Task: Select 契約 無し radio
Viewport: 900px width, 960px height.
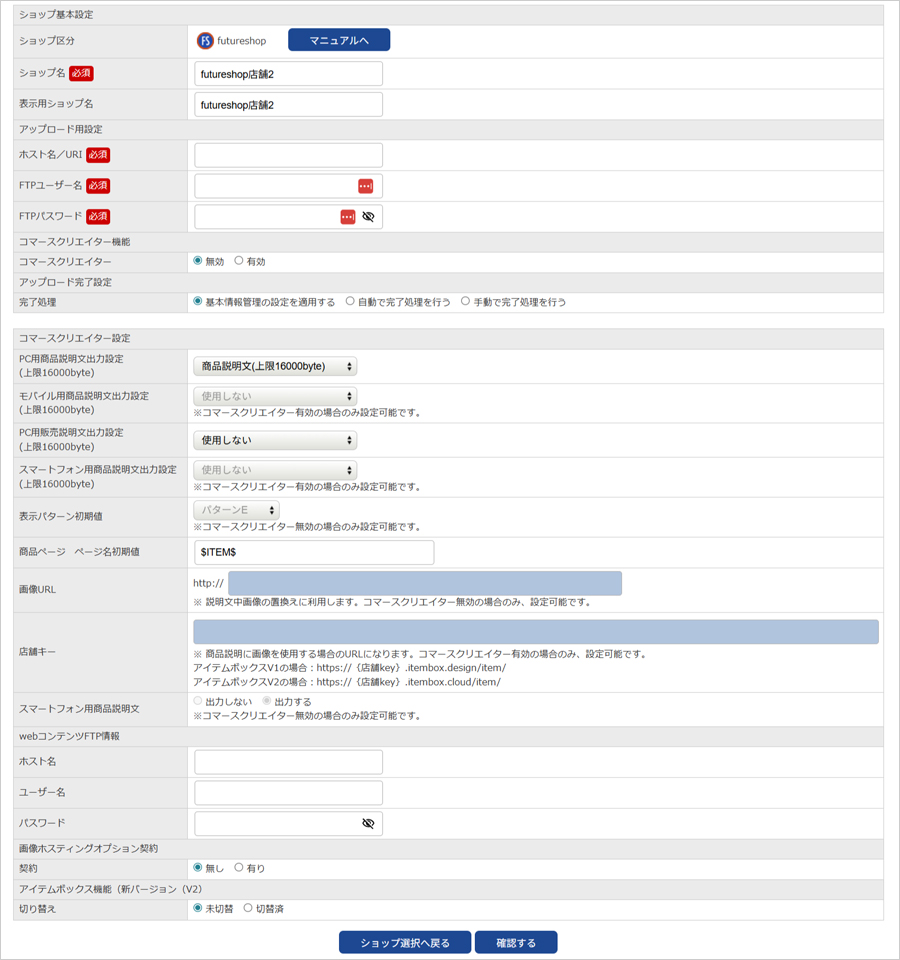Action: (198, 868)
